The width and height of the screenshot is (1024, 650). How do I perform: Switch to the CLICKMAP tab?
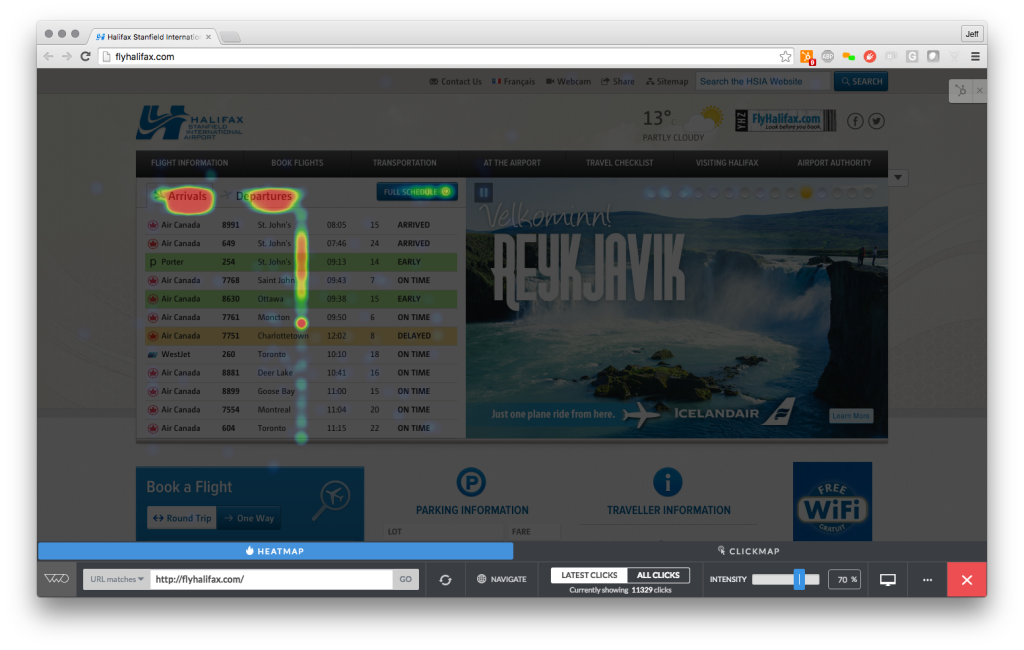pyautogui.click(x=749, y=551)
